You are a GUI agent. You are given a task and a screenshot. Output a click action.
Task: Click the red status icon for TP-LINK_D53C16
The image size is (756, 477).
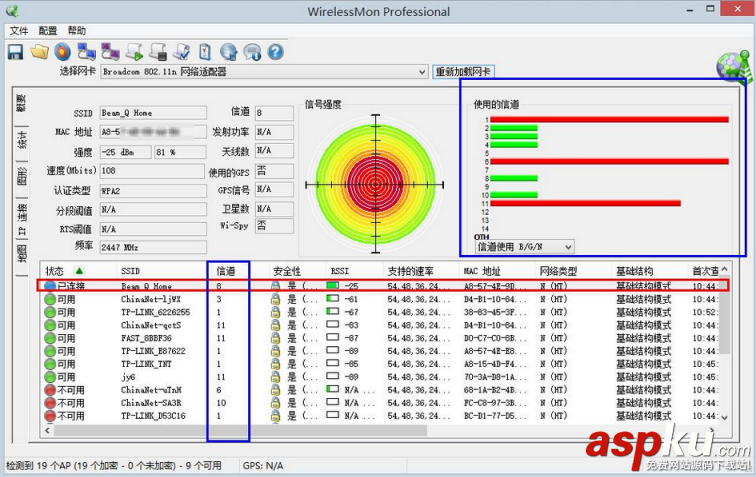click(50, 416)
